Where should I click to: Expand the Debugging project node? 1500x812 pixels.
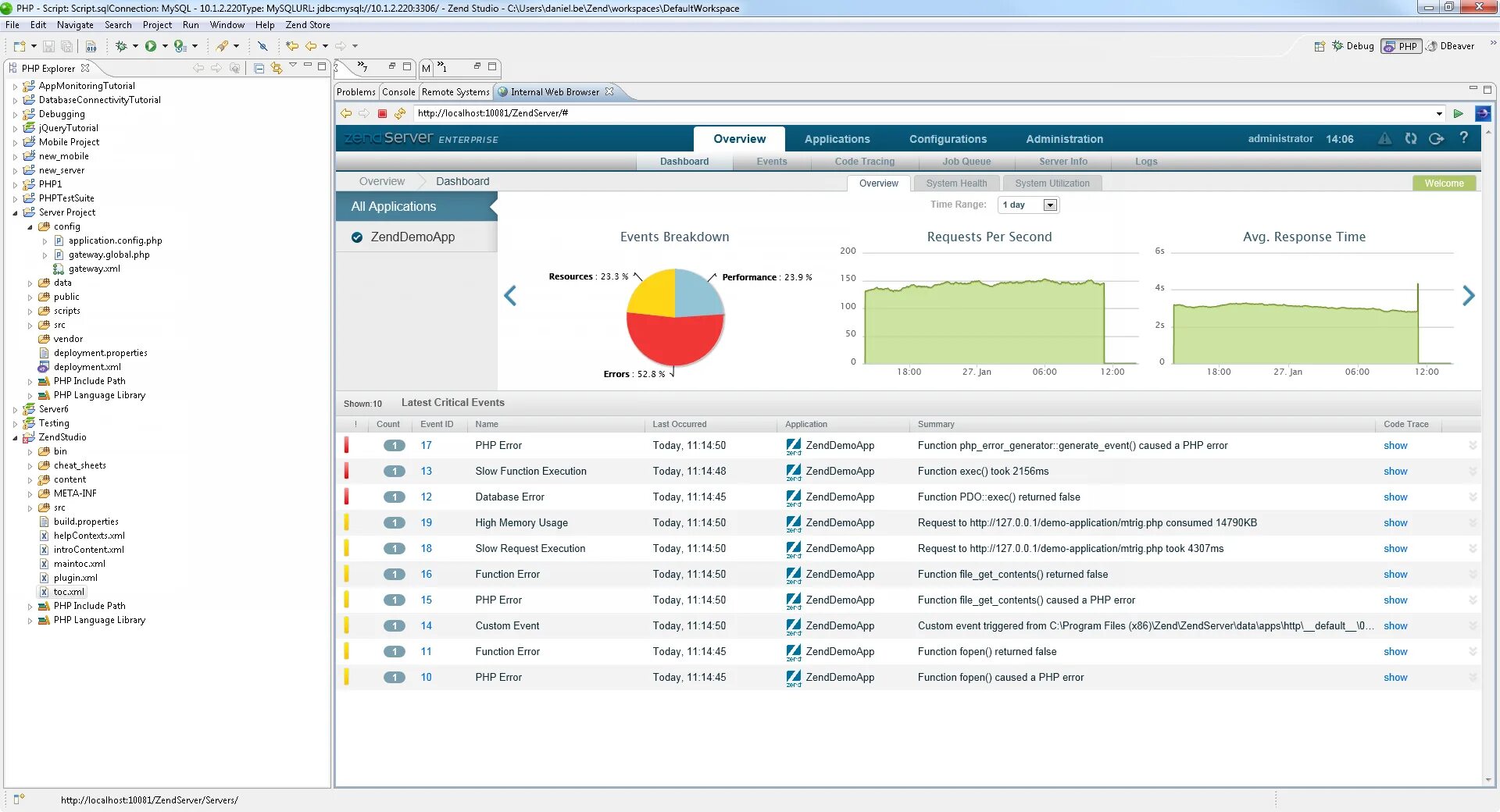click(x=15, y=115)
